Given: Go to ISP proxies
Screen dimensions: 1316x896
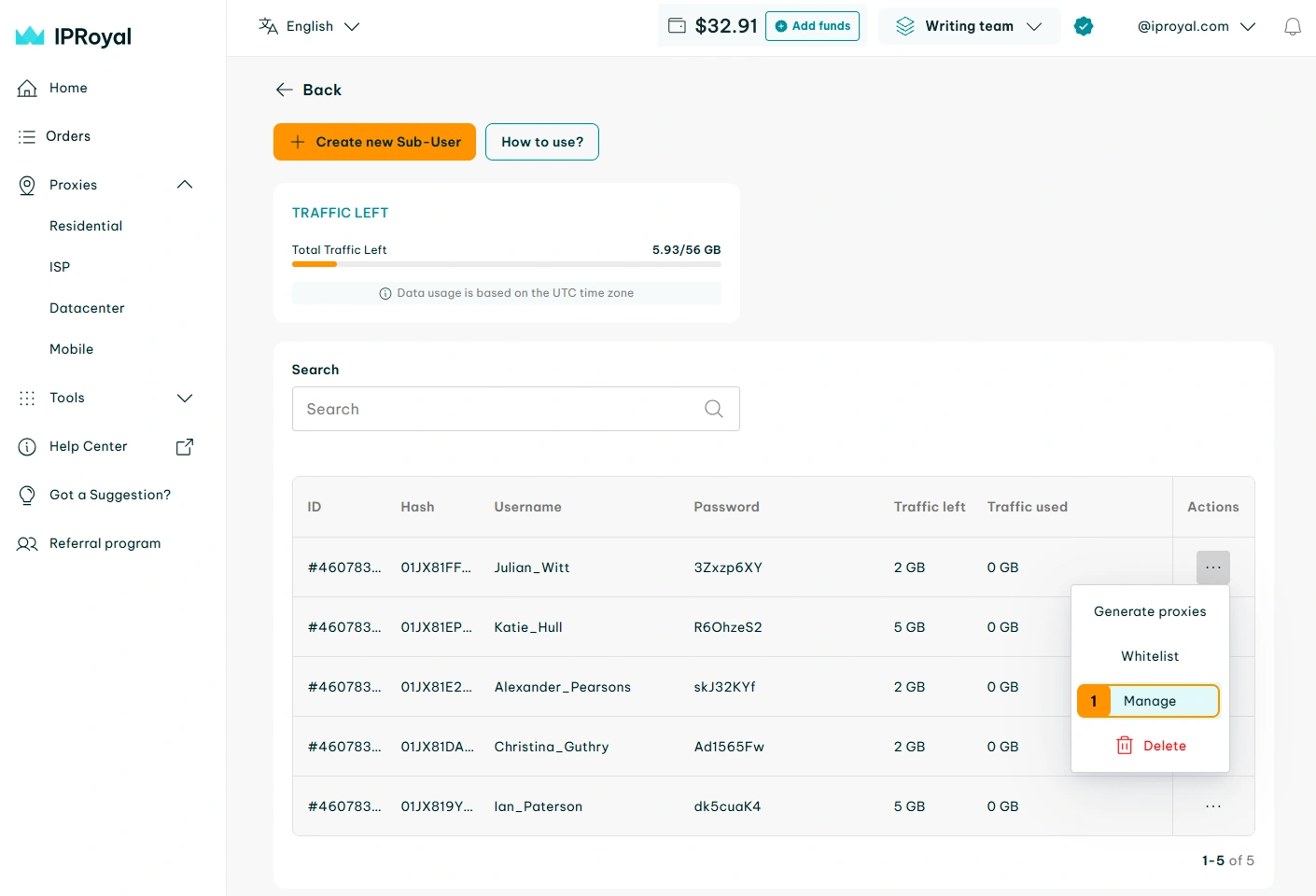Looking at the screenshot, I should pyautogui.click(x=60, y=267).
